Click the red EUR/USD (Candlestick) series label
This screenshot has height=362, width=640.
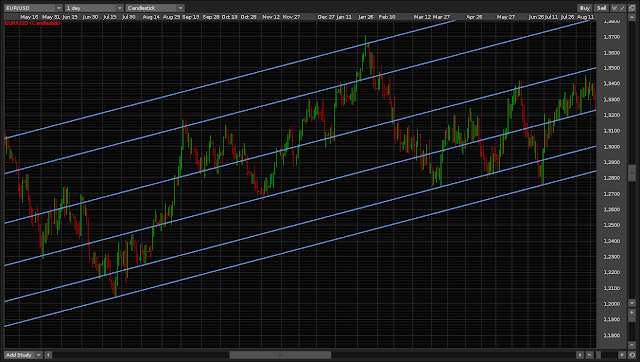33,23
